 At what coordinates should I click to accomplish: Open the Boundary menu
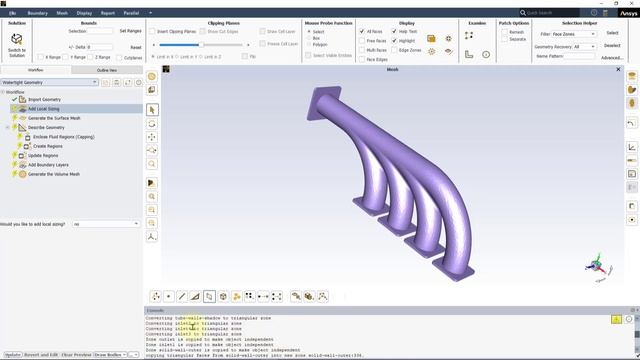pos(38,13)
